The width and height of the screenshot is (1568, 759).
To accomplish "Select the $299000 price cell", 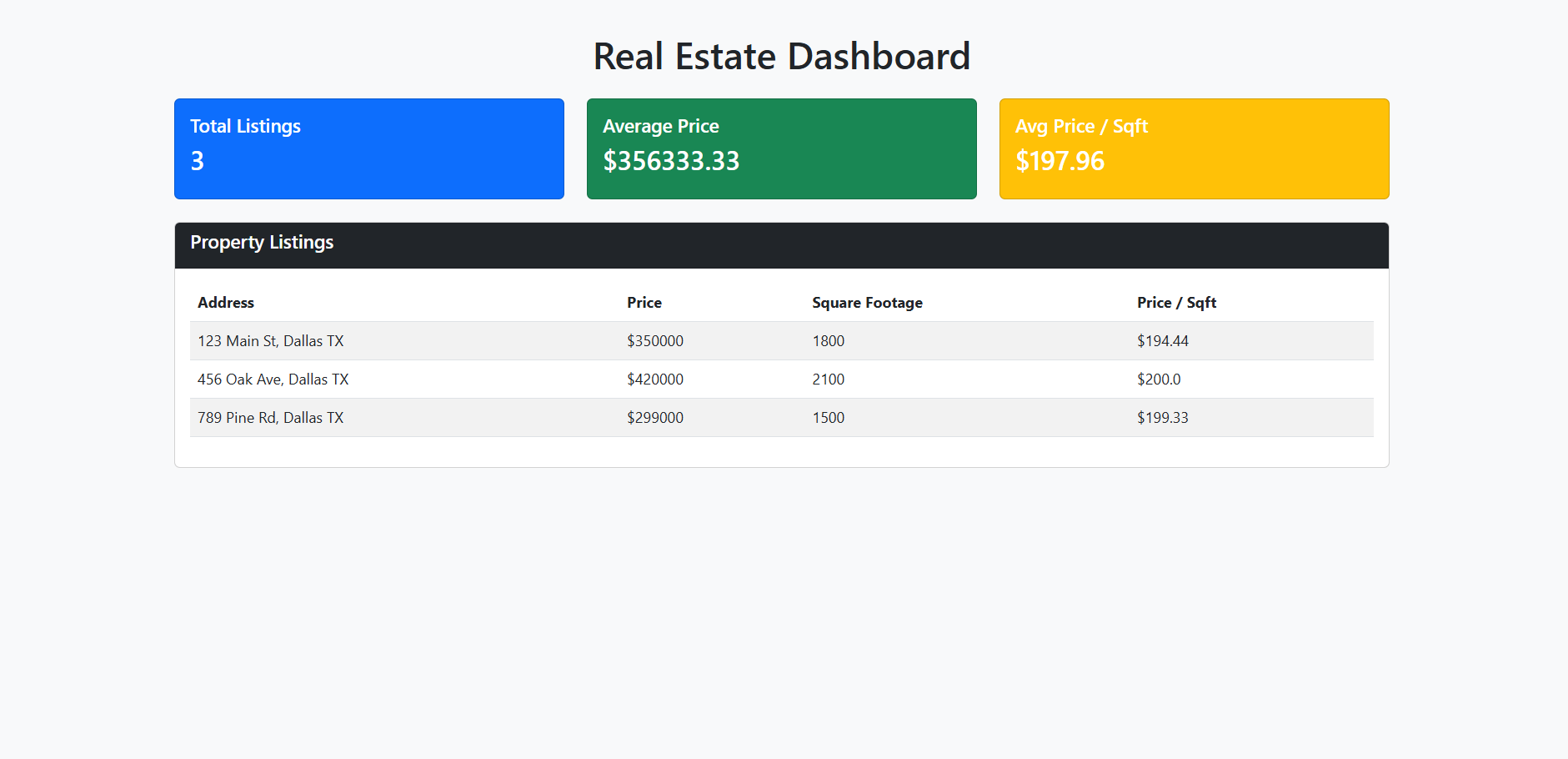I will coord(655,418).
